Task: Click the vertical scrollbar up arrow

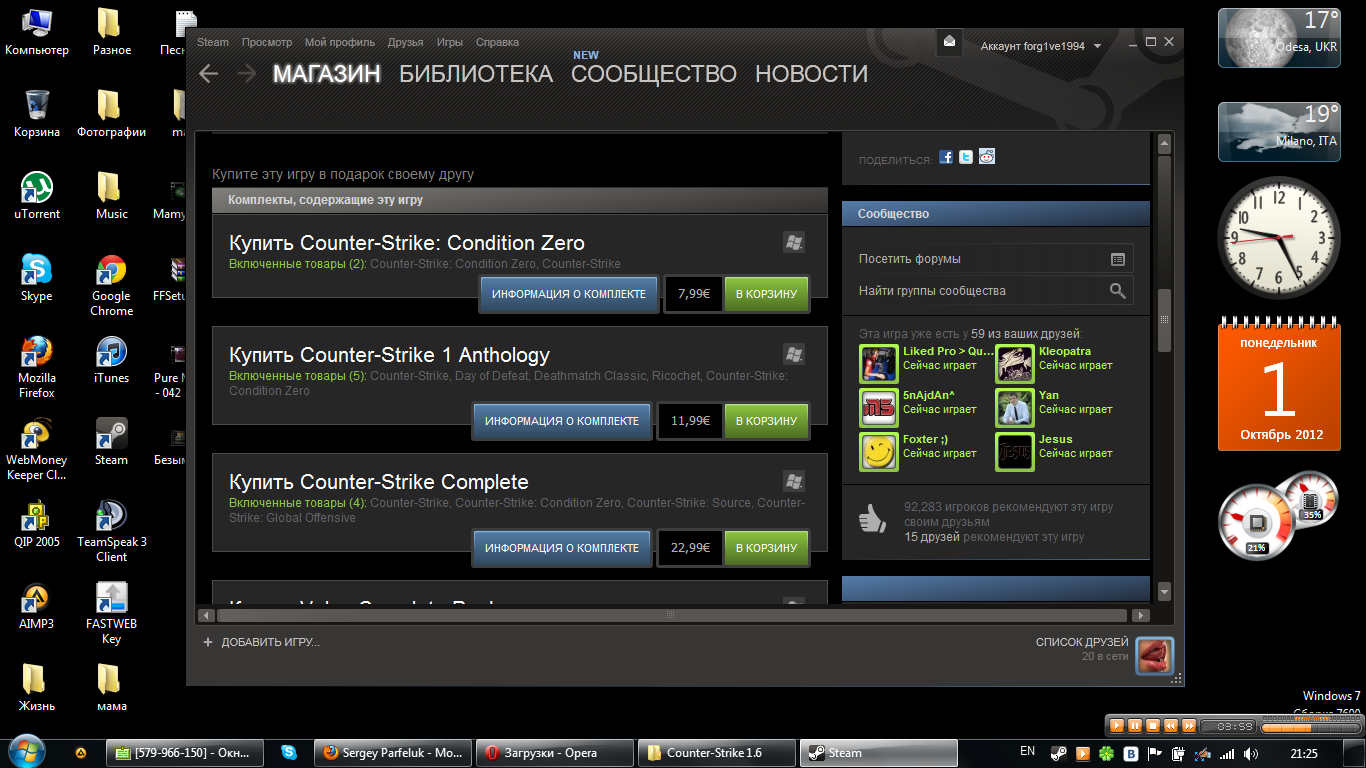Action: 1164,144
